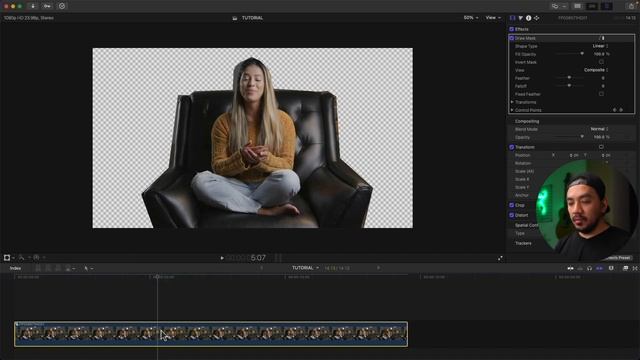Play the viewer with play button
640x360 pixels.
pos(222,258)
